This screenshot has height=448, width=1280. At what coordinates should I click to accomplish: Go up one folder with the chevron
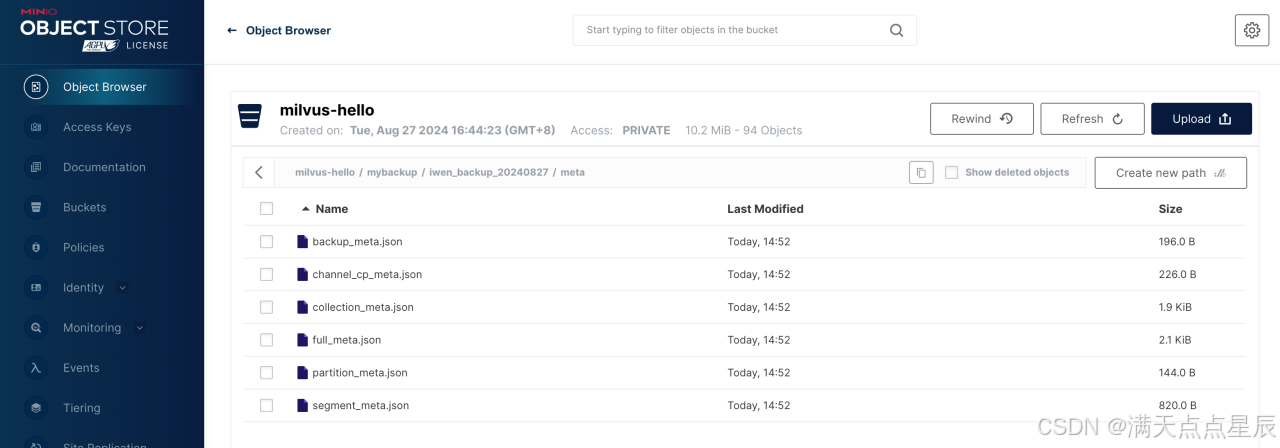pyautogui.click(x=259, y=173)
